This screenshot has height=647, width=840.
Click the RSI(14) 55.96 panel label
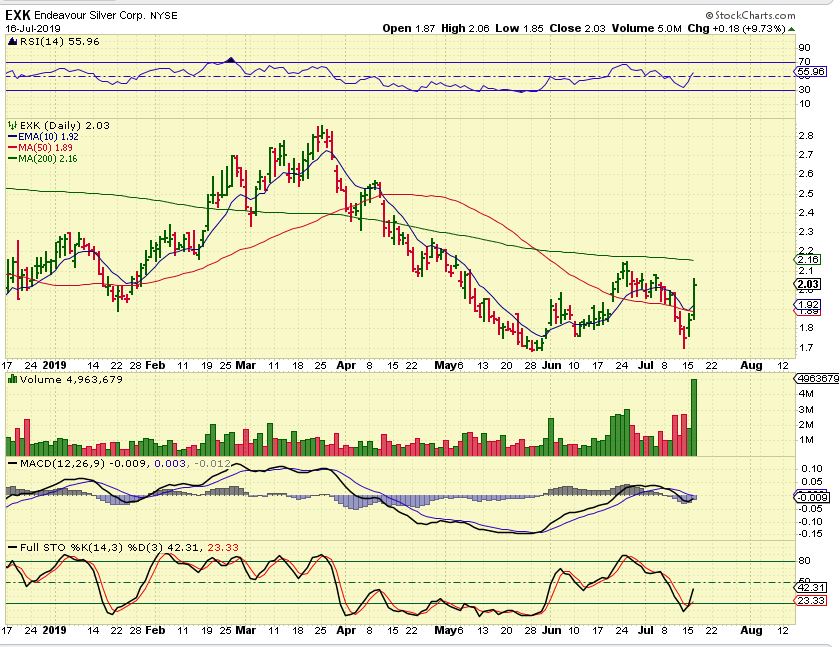coord(59,42)
